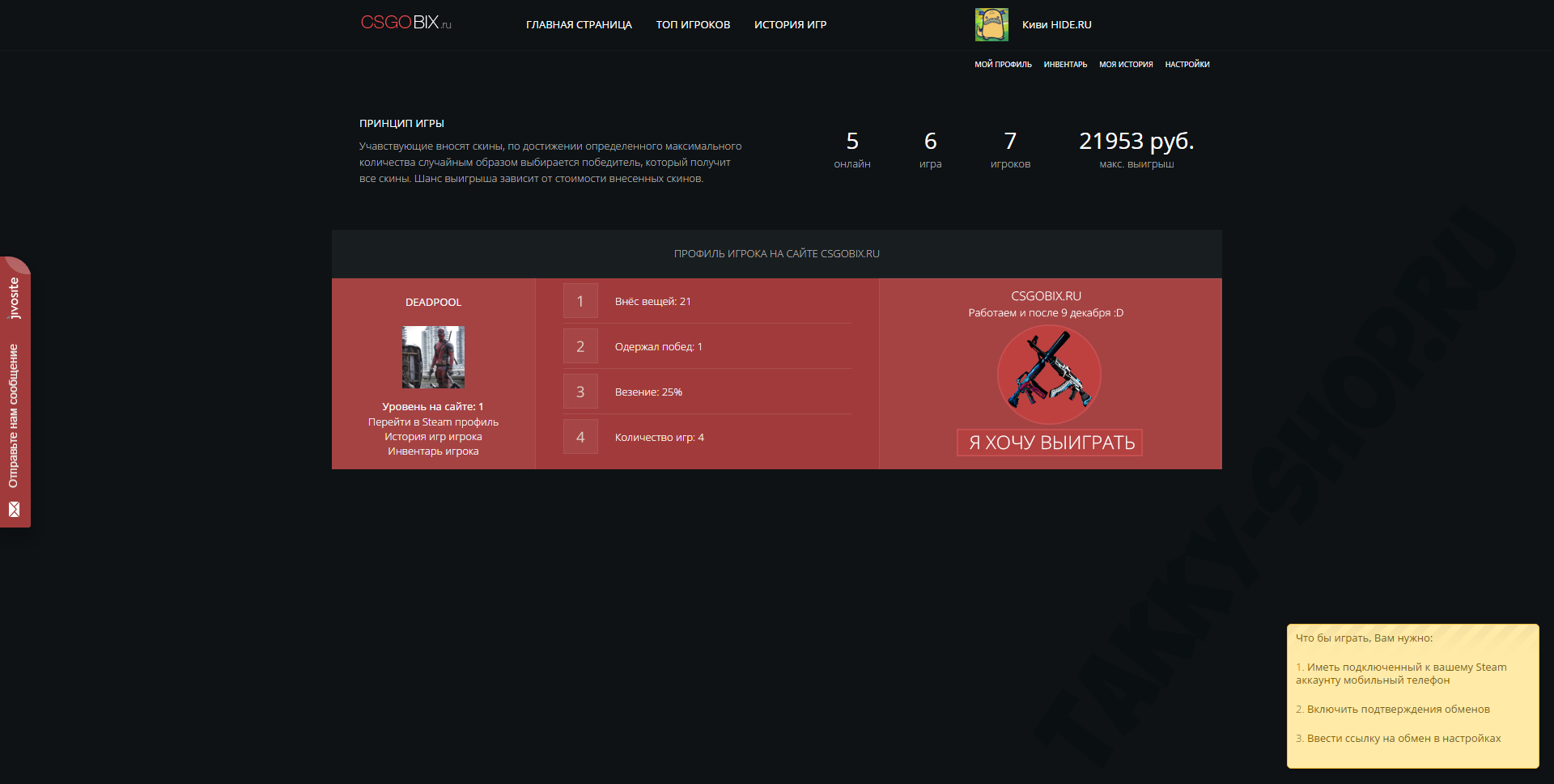Open Перейти в Steam профиль link
The height and width of the screenshot is (784, 1554).
(x=433, y=422)
